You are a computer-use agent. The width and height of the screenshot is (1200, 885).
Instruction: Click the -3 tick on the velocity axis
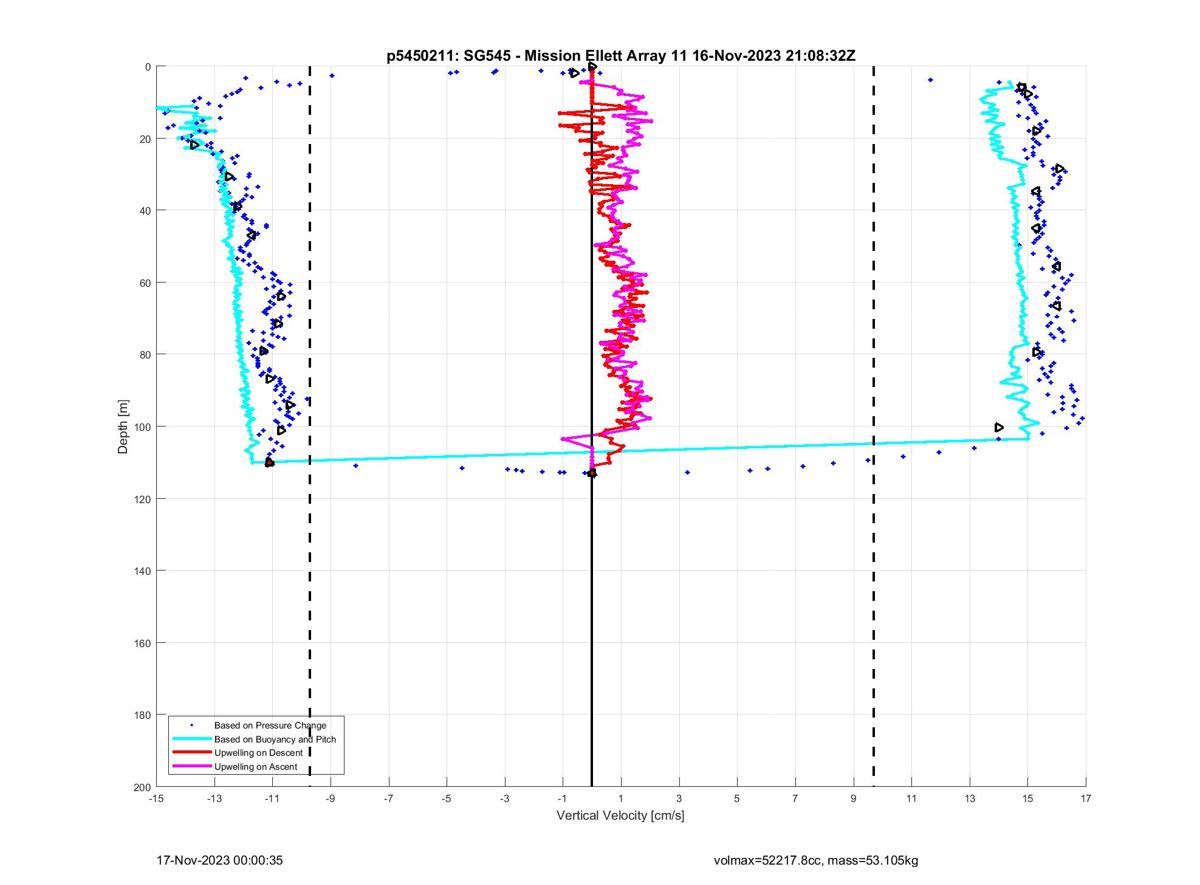pyautogui.click(x=504, y=799)
